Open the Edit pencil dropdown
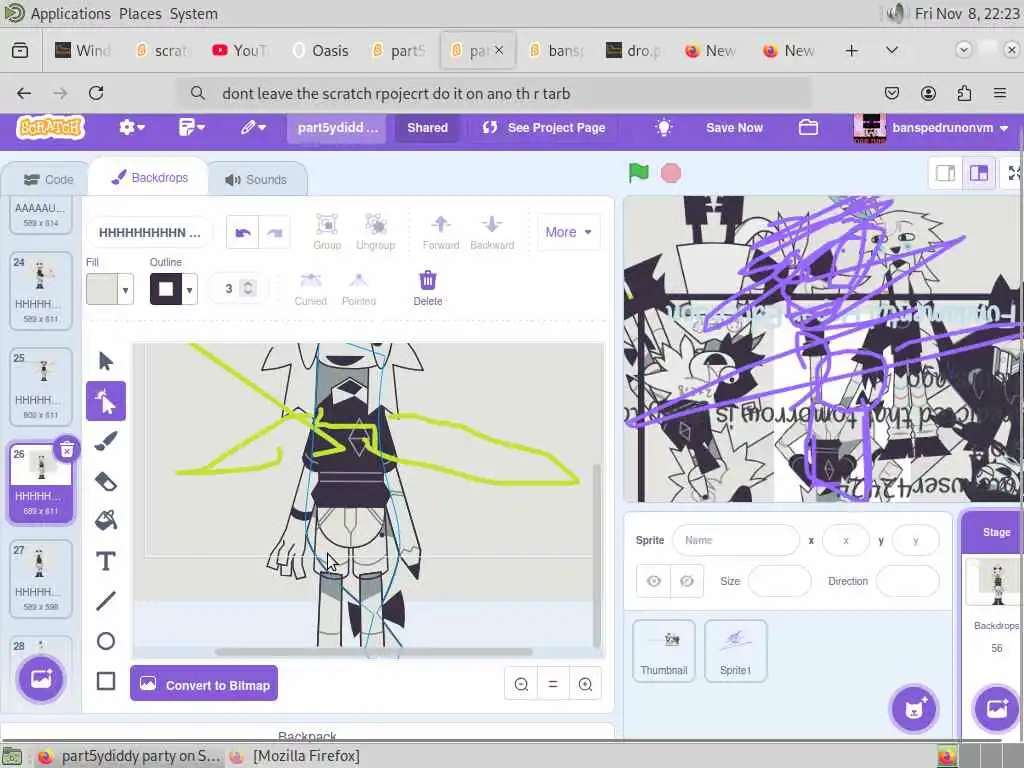 [253, 127]
